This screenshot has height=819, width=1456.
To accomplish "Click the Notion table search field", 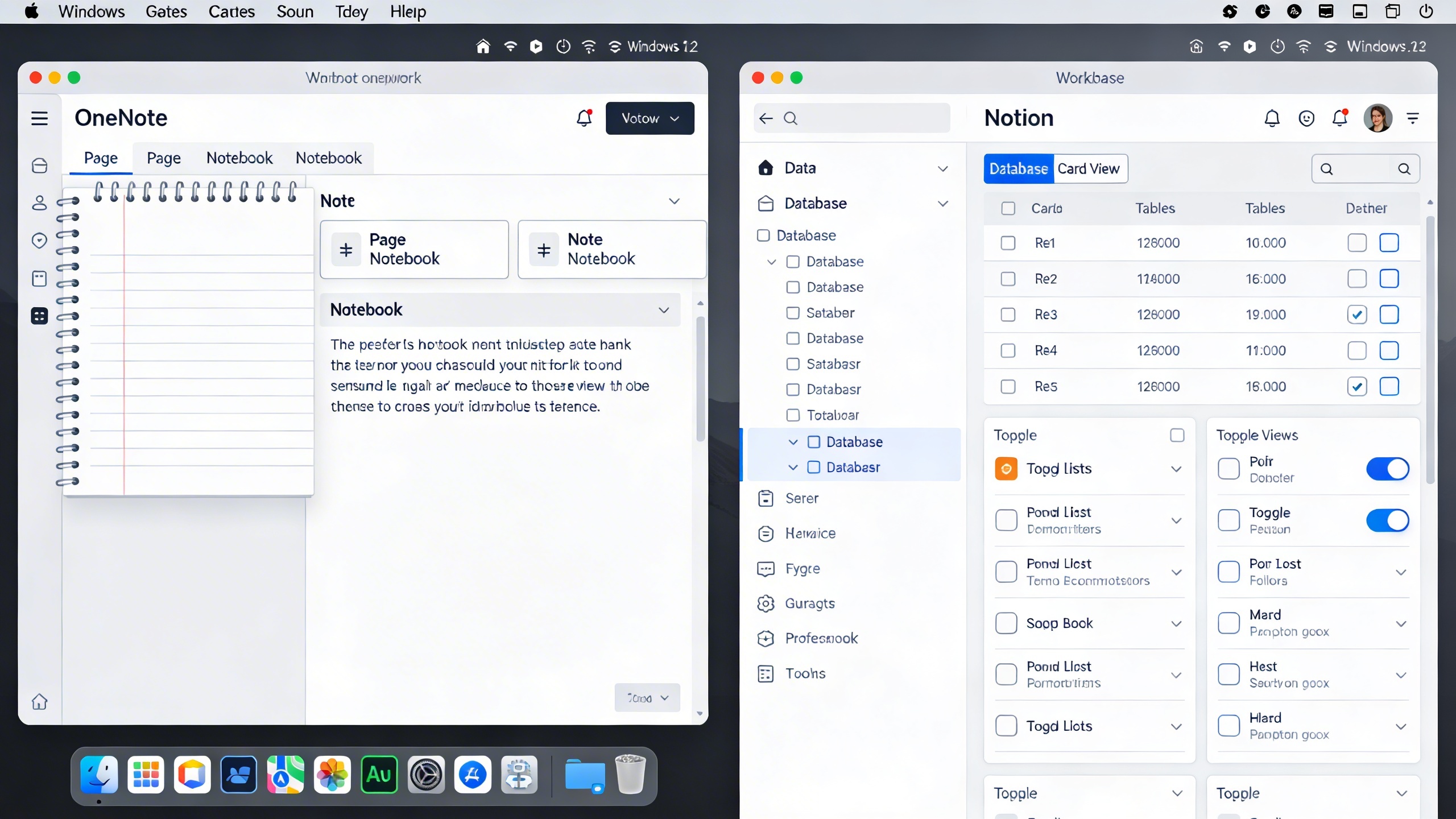I will (1365, 169).
